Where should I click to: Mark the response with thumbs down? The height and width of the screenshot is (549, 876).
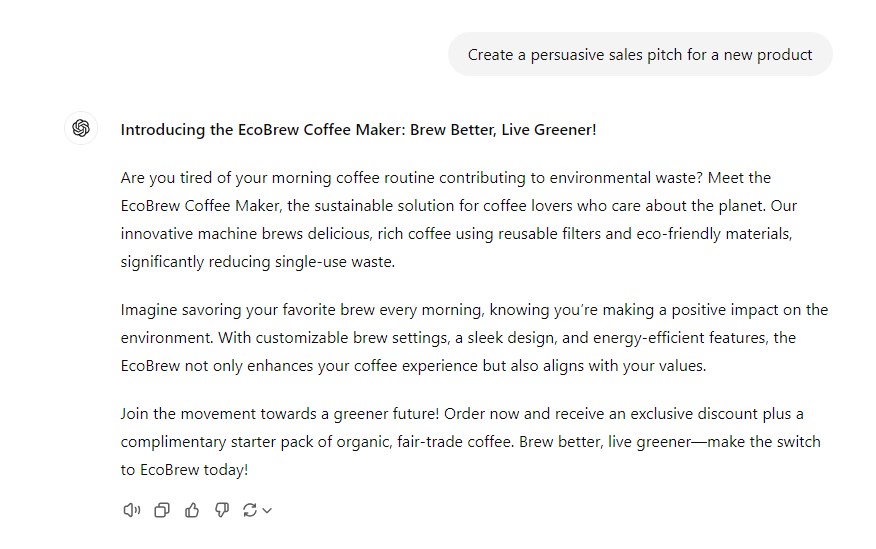tap(222, 510)
